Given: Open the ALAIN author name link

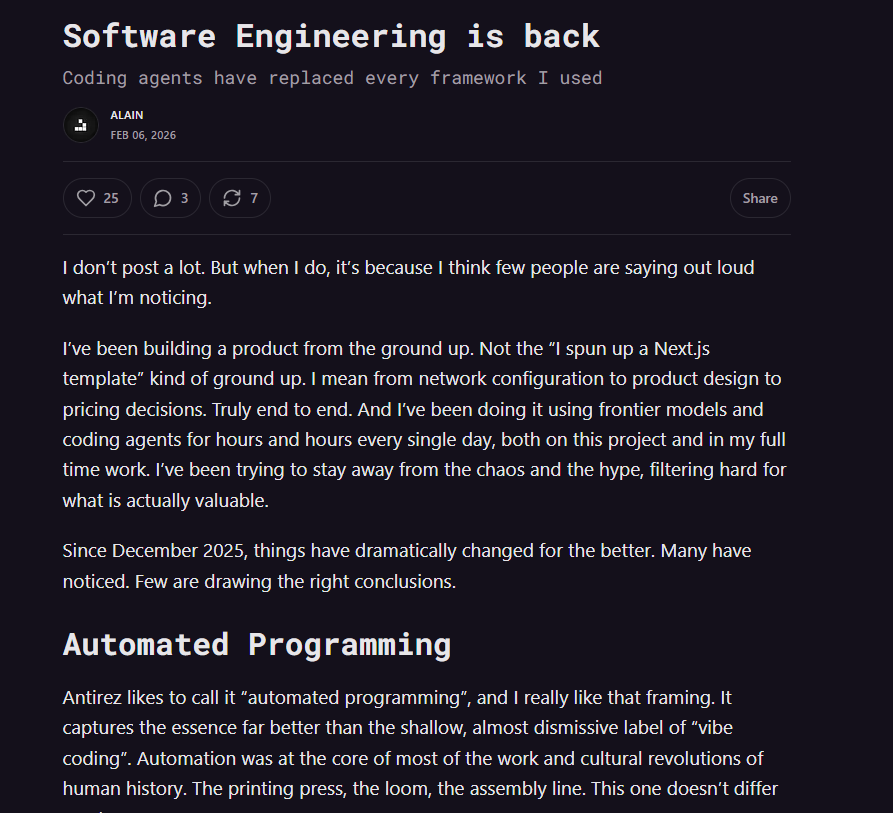Looking at the screenshot, I should tap(127, 115).
